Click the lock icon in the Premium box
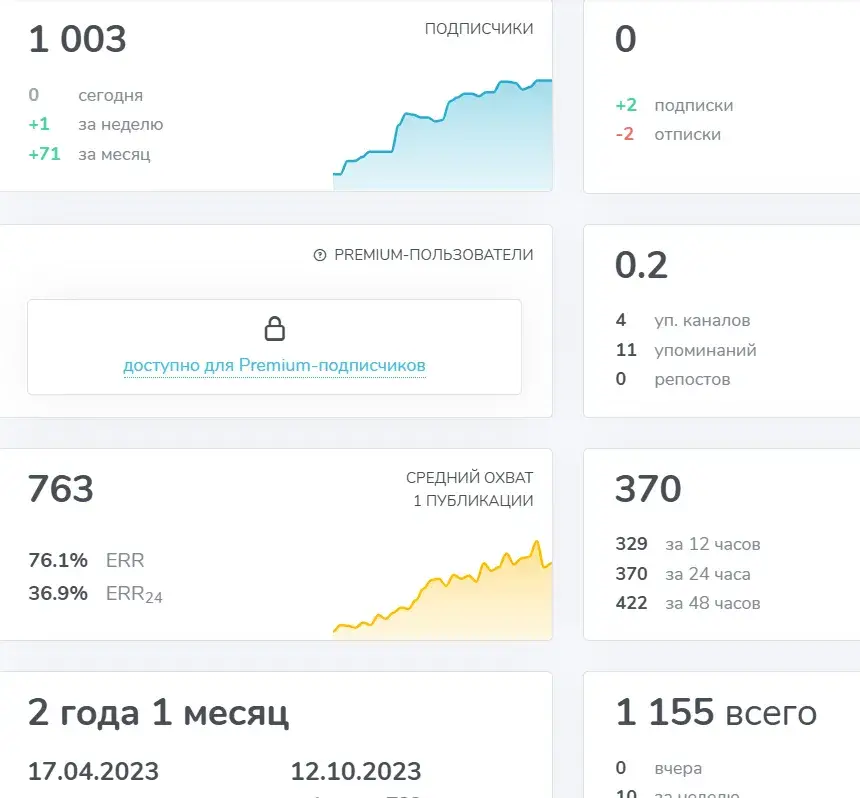The width and height of the screenshot is (860, 798). (275, 329)
